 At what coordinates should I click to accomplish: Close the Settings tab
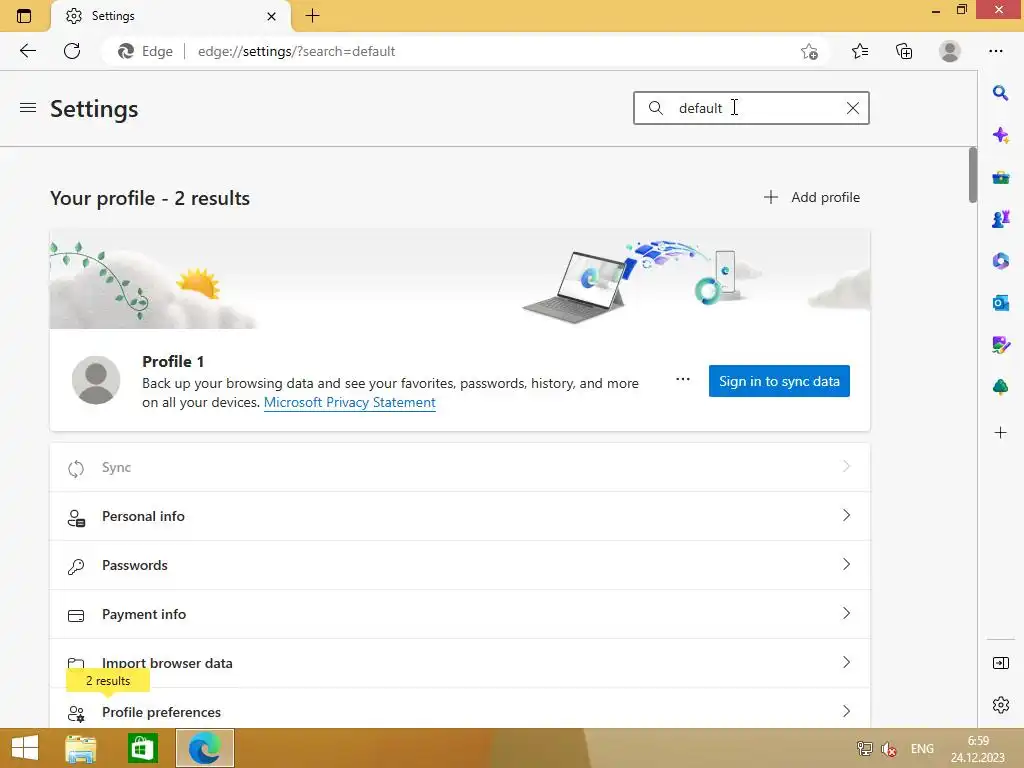271,16
